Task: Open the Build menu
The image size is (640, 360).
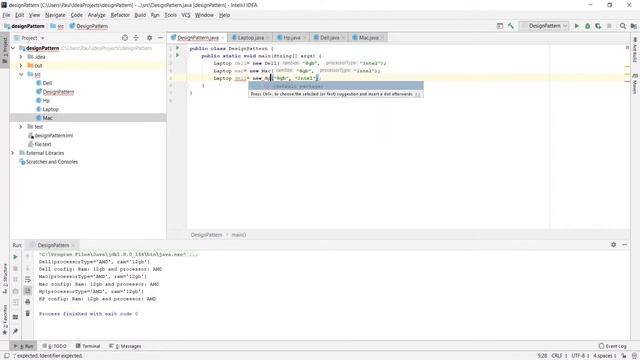Action: pos(140,15)
